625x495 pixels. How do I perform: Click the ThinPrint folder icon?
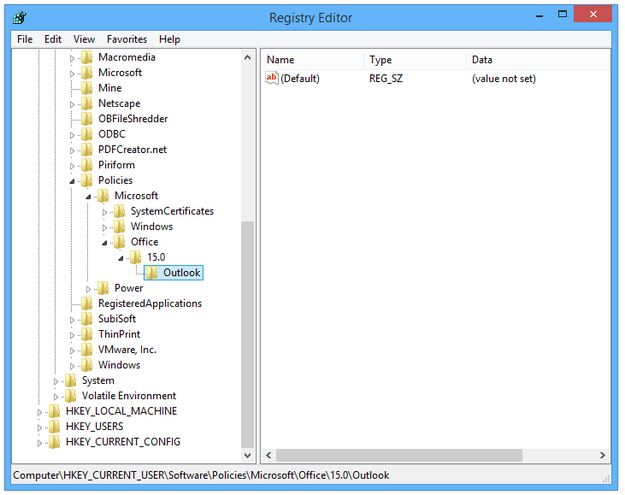86,334
